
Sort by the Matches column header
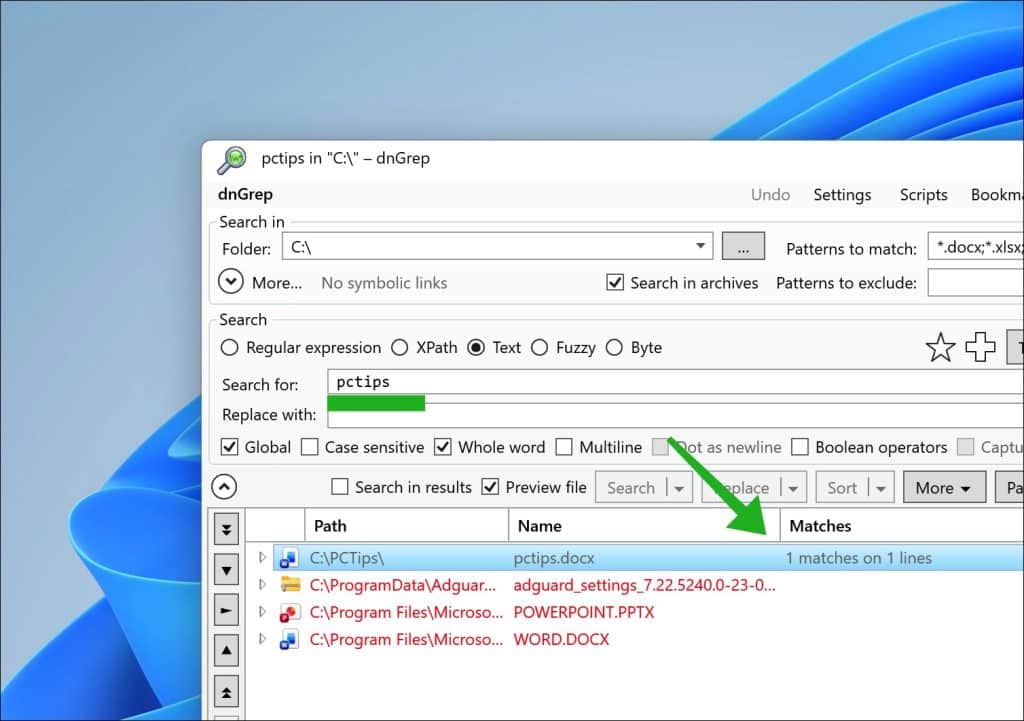pos(902,526)
